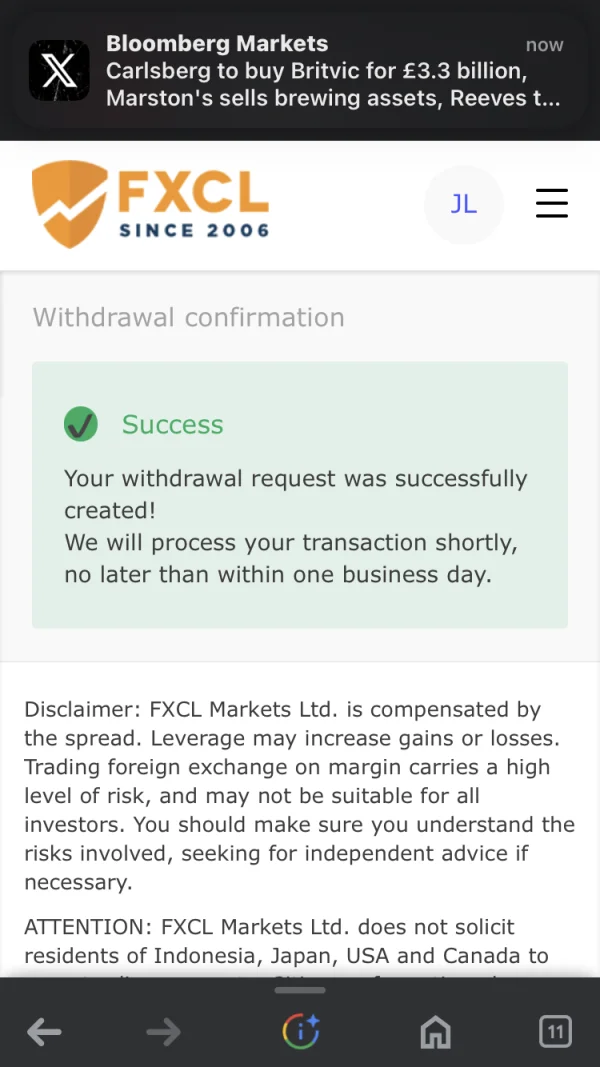Screen dimensions: 600x1067
Task: Tap the 'Withdrawal confirmation' heading
Action: click(x=188, y=318)
